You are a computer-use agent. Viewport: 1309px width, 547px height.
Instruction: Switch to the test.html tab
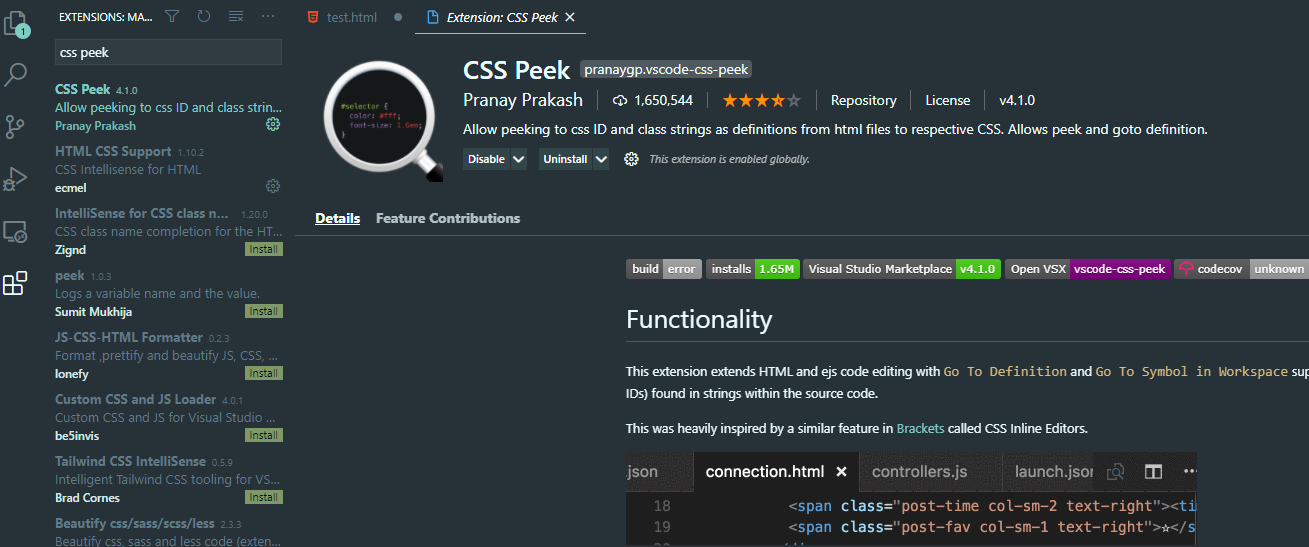pos(351,17)
